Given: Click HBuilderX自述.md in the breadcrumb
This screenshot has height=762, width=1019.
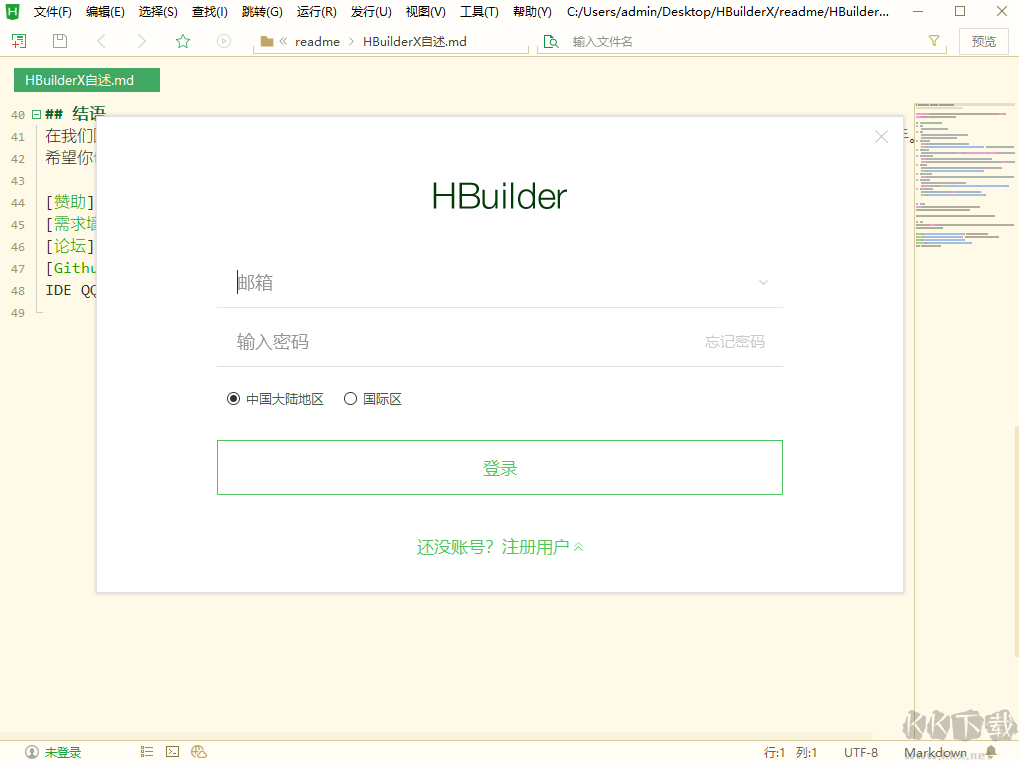Looking at the screenshot, I should point(415,42).
